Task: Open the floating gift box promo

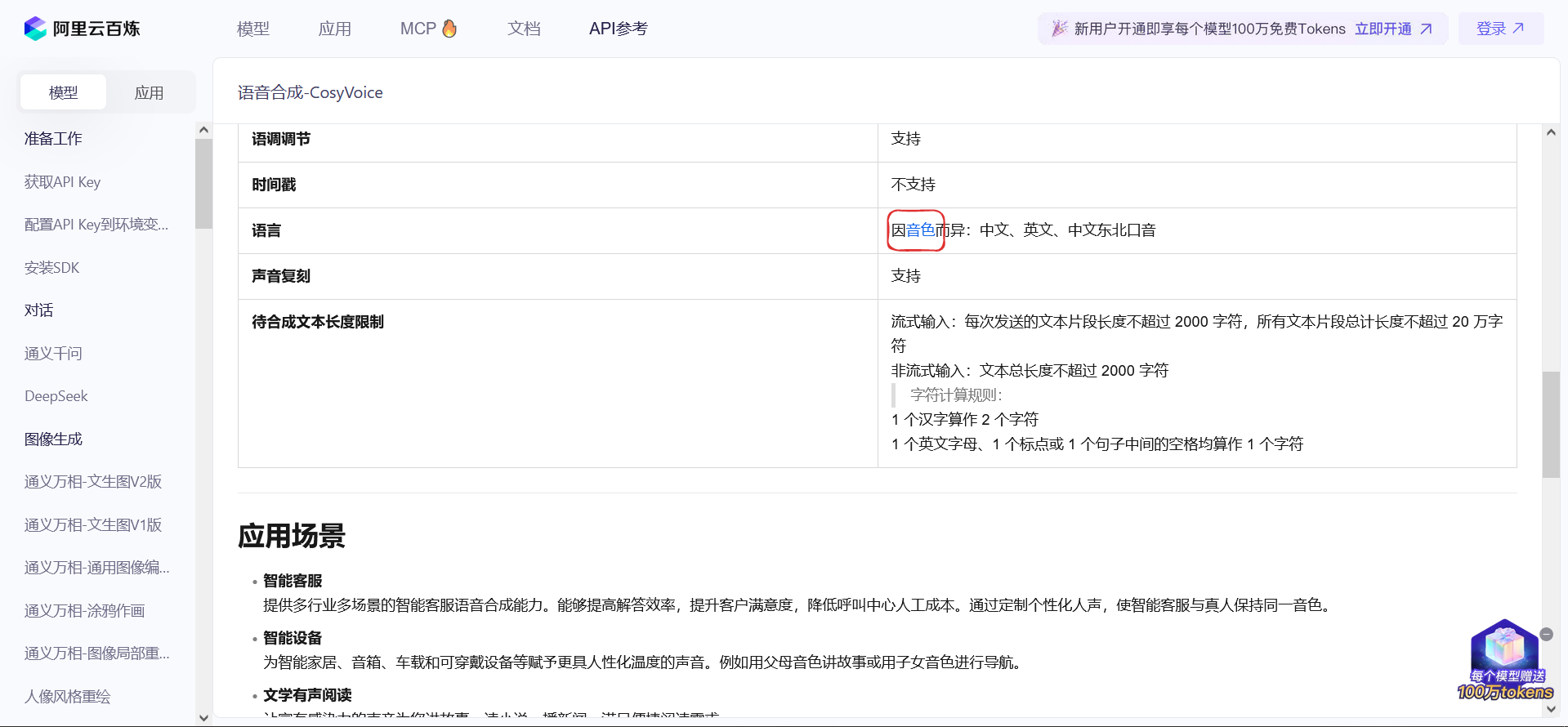Action: click(x=1505, y=660)
